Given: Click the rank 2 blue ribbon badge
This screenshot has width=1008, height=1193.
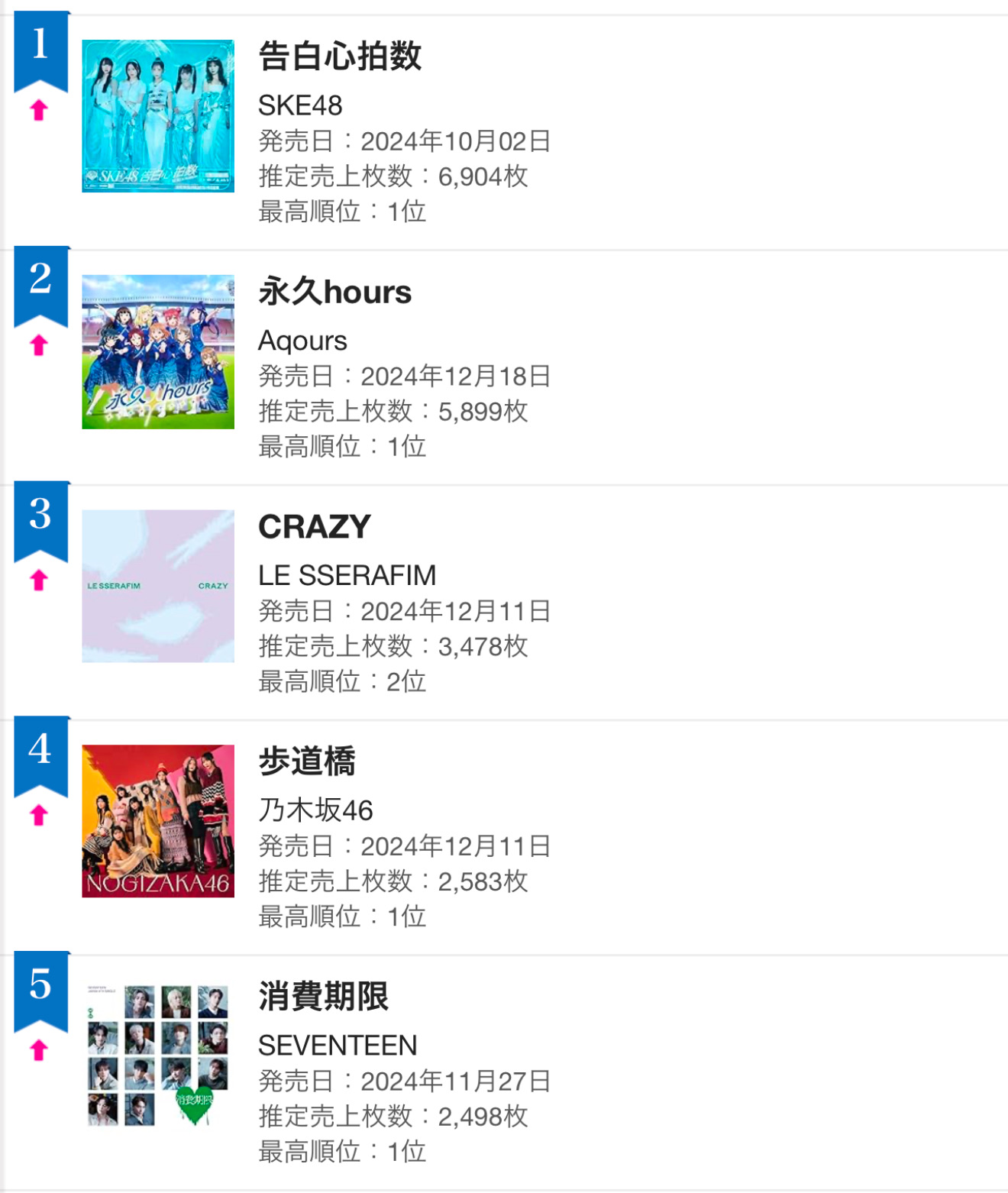Looking at the screenshot, I should coord(41,286).
